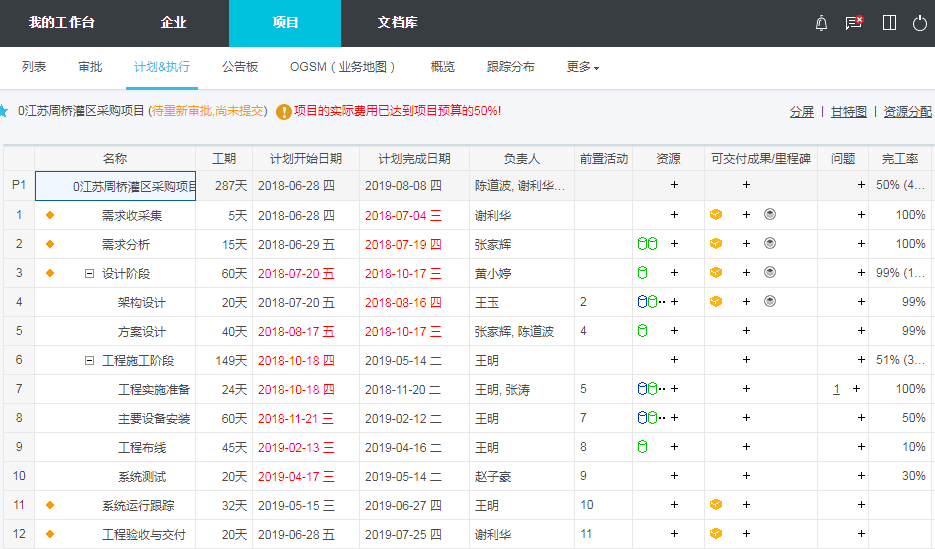The width and height of the screenshot is (935, 549).
Task: Switch to the 文档库 top tab
Action: click(x=397, y=23)
